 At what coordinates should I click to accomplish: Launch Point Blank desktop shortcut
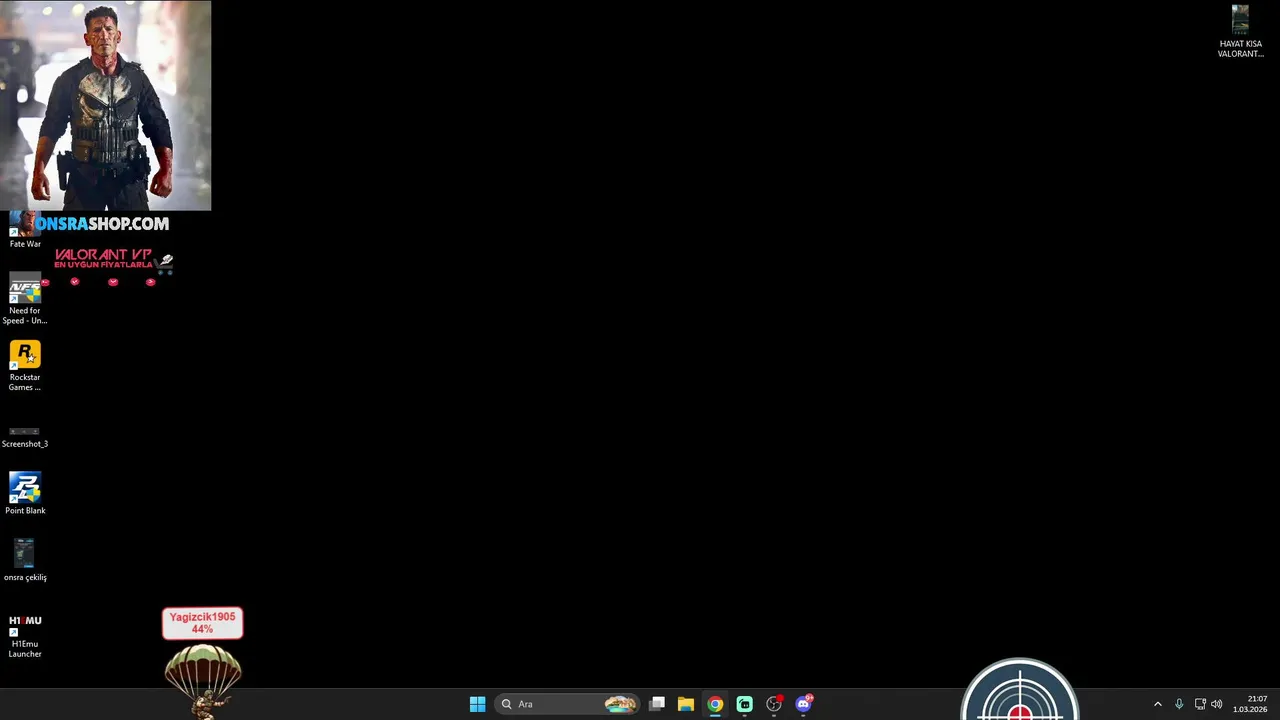pos(25,493)
